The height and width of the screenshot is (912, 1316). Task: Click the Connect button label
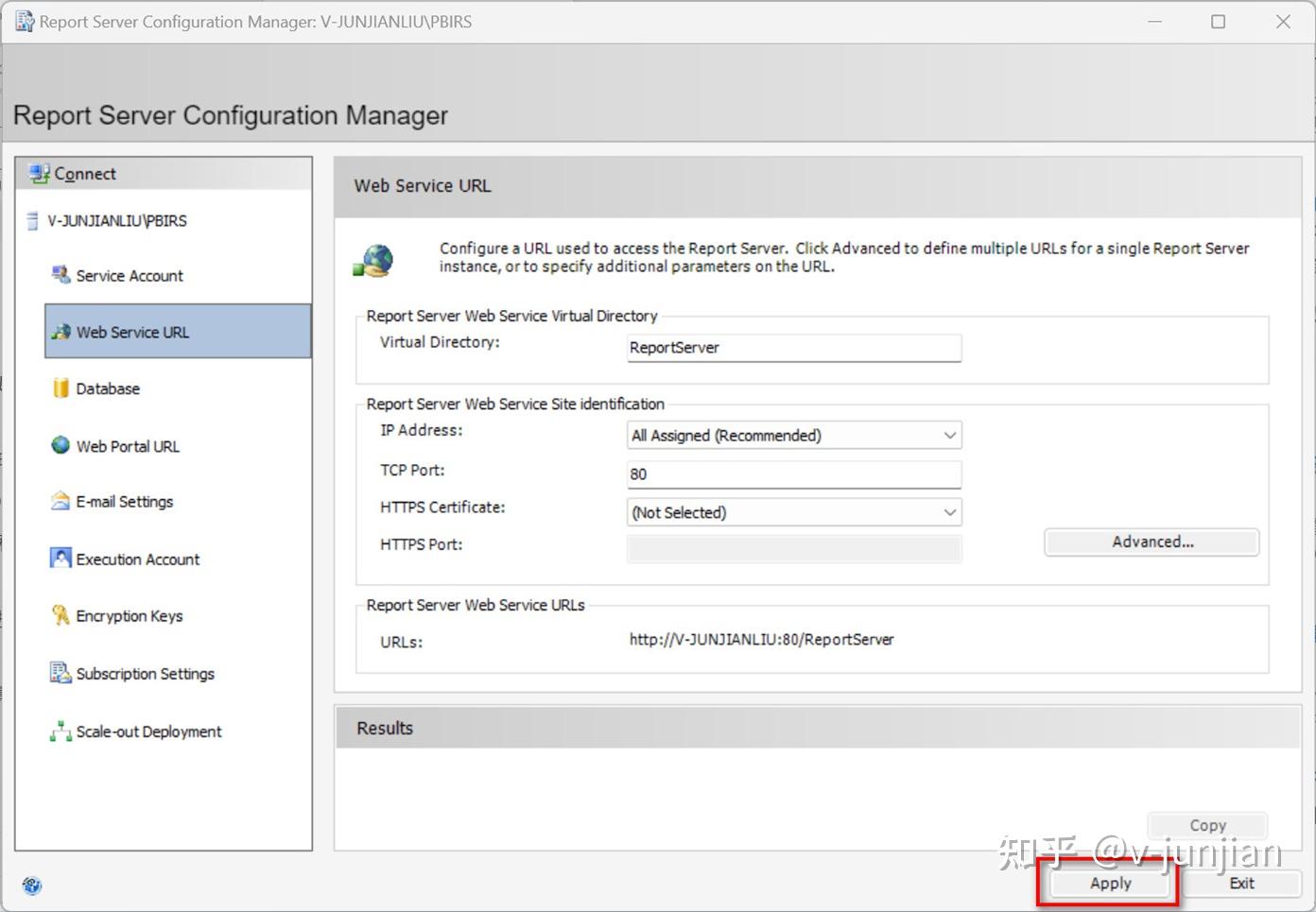[85, 174]
